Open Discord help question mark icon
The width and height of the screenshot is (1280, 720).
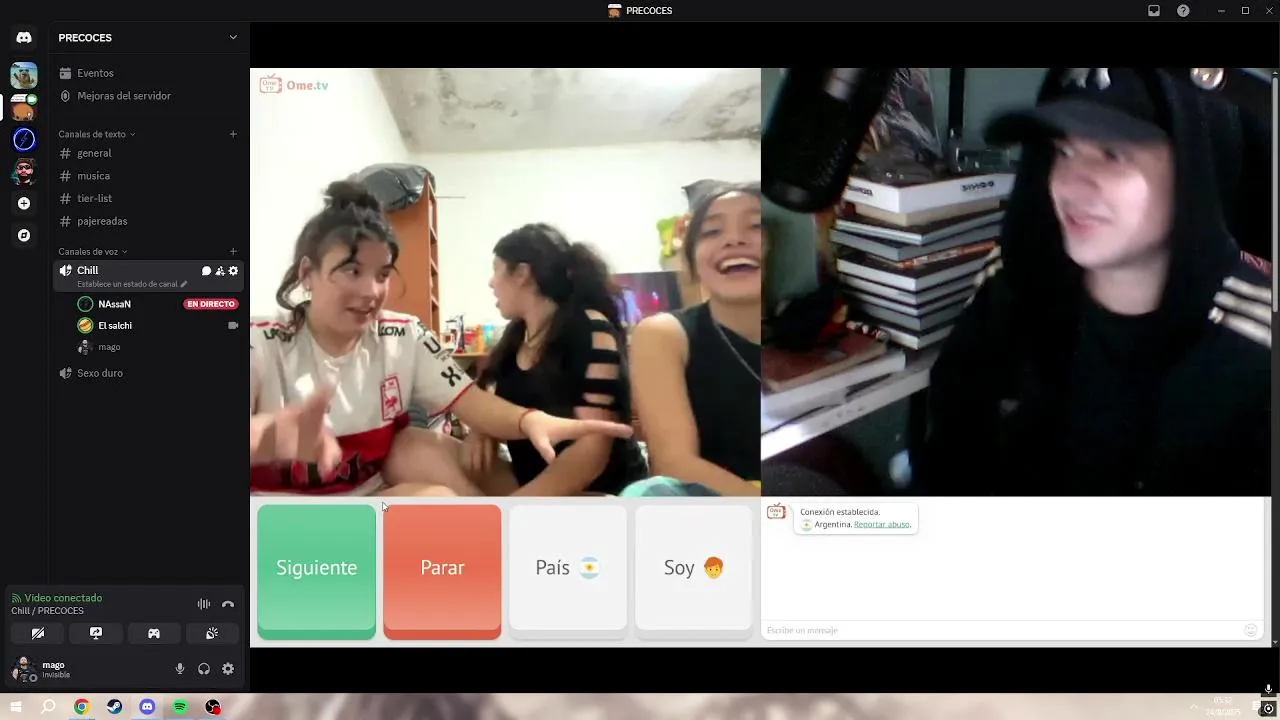[1183, 11]
